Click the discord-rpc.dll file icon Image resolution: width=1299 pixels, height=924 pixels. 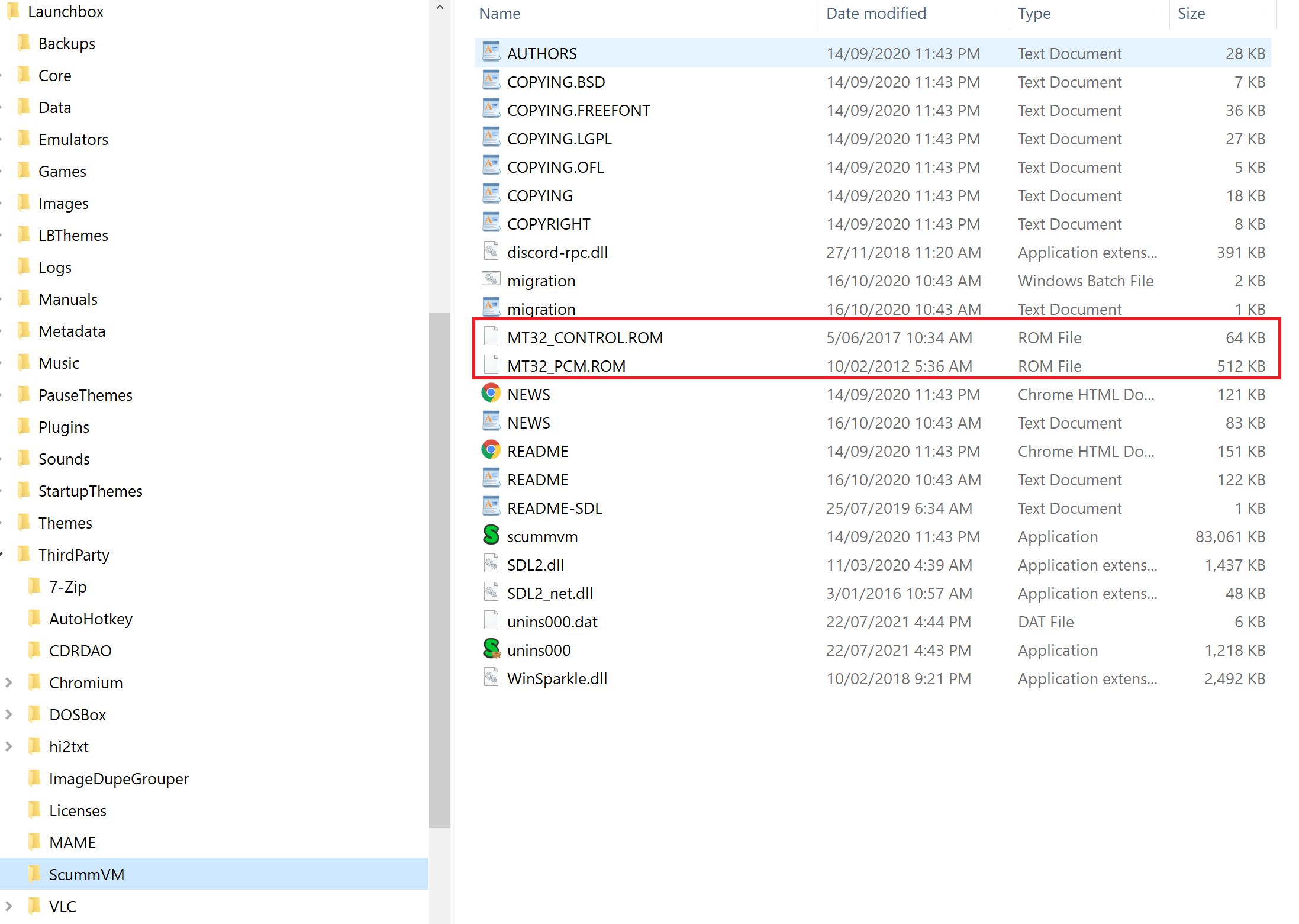click(x=491, y=251)
